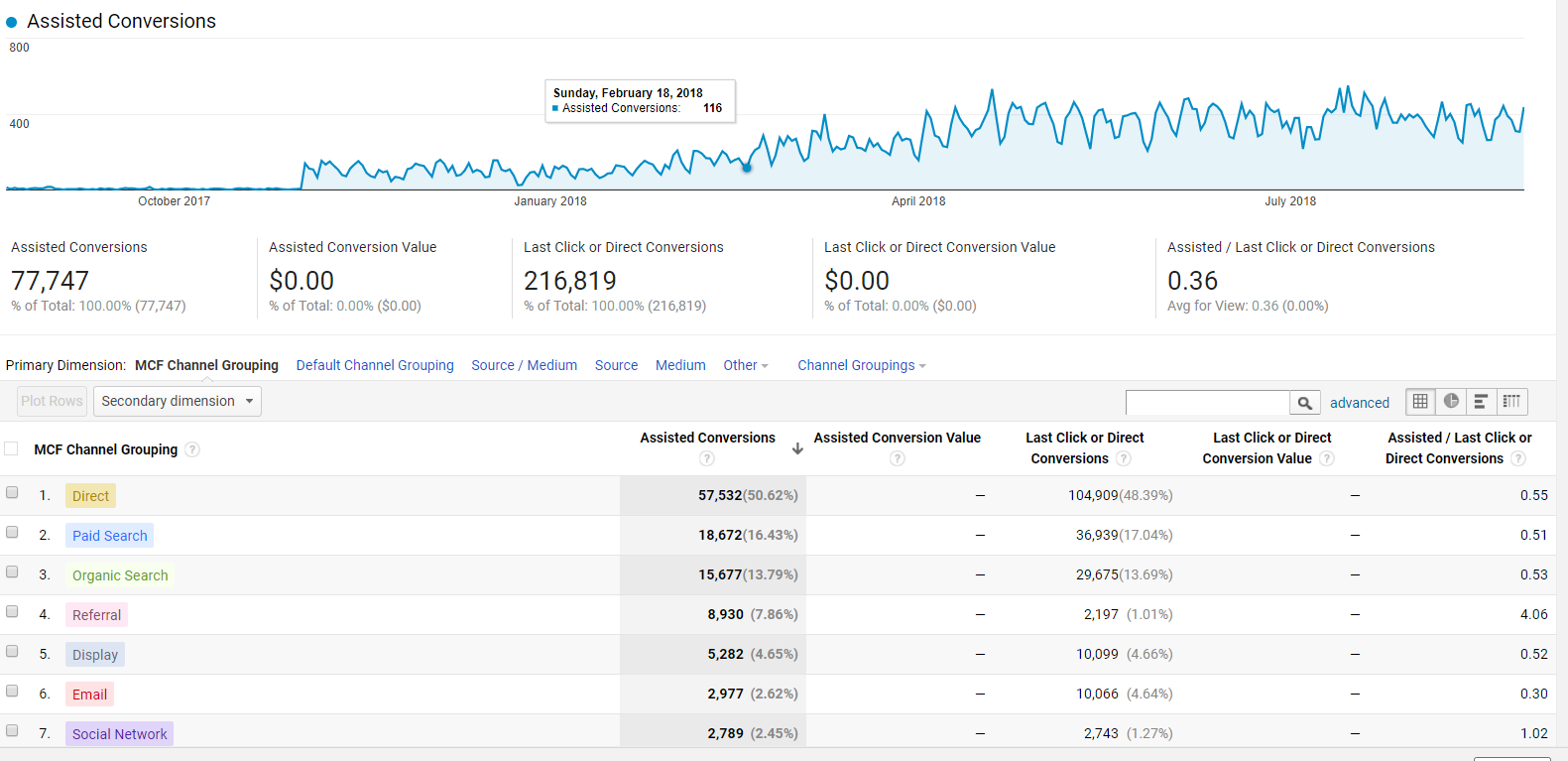Open the Secondary dimension dropdown
Viewport: 1568px width, 761px height.
pos(178,402)
